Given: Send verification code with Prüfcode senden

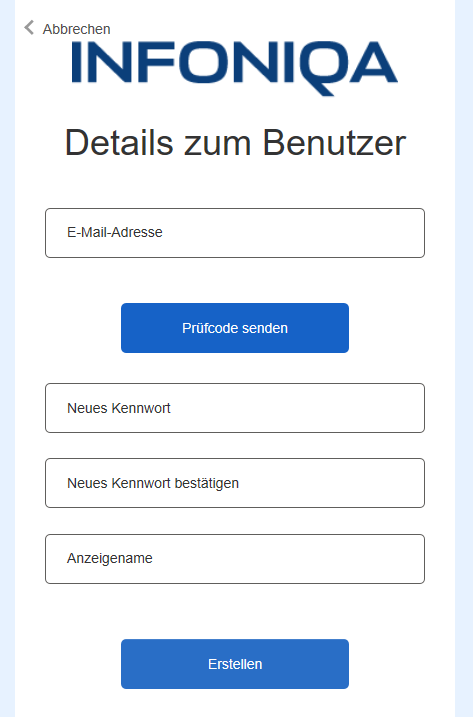Looking at the screenshot, I should (x=235, y=328).
